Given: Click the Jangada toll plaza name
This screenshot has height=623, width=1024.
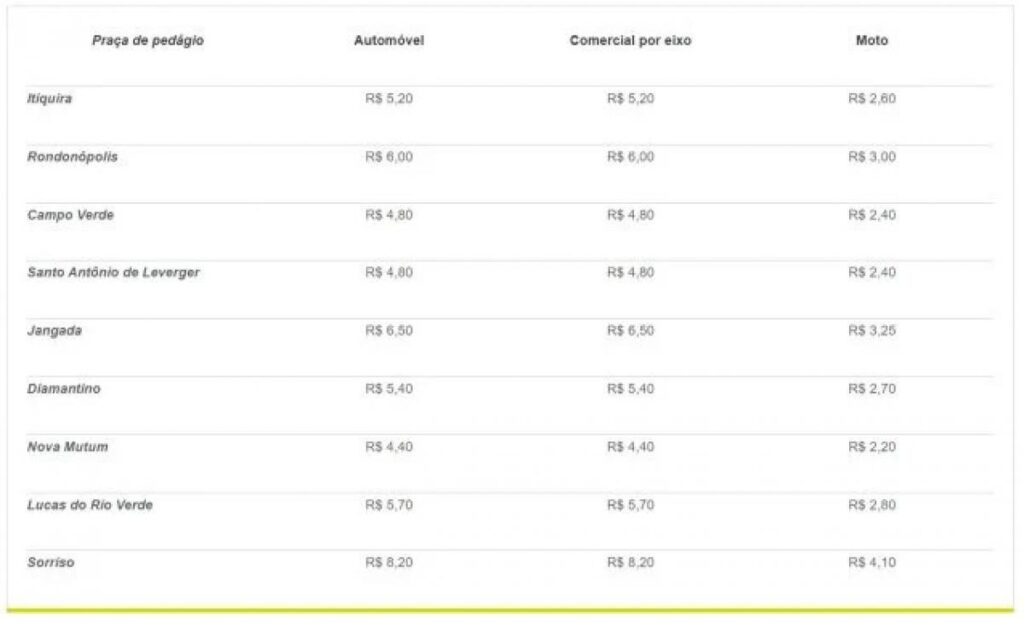Looking at the screenshot, I should pyautogui.click(x=54, y=331).
